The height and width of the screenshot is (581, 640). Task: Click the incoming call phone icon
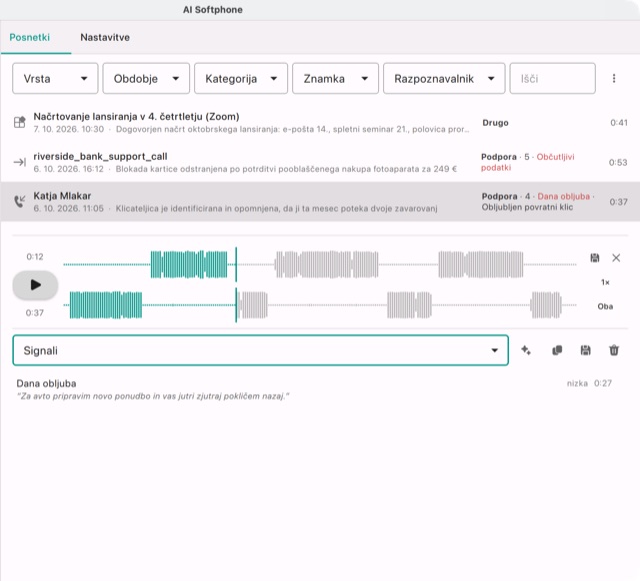point(20,201)
